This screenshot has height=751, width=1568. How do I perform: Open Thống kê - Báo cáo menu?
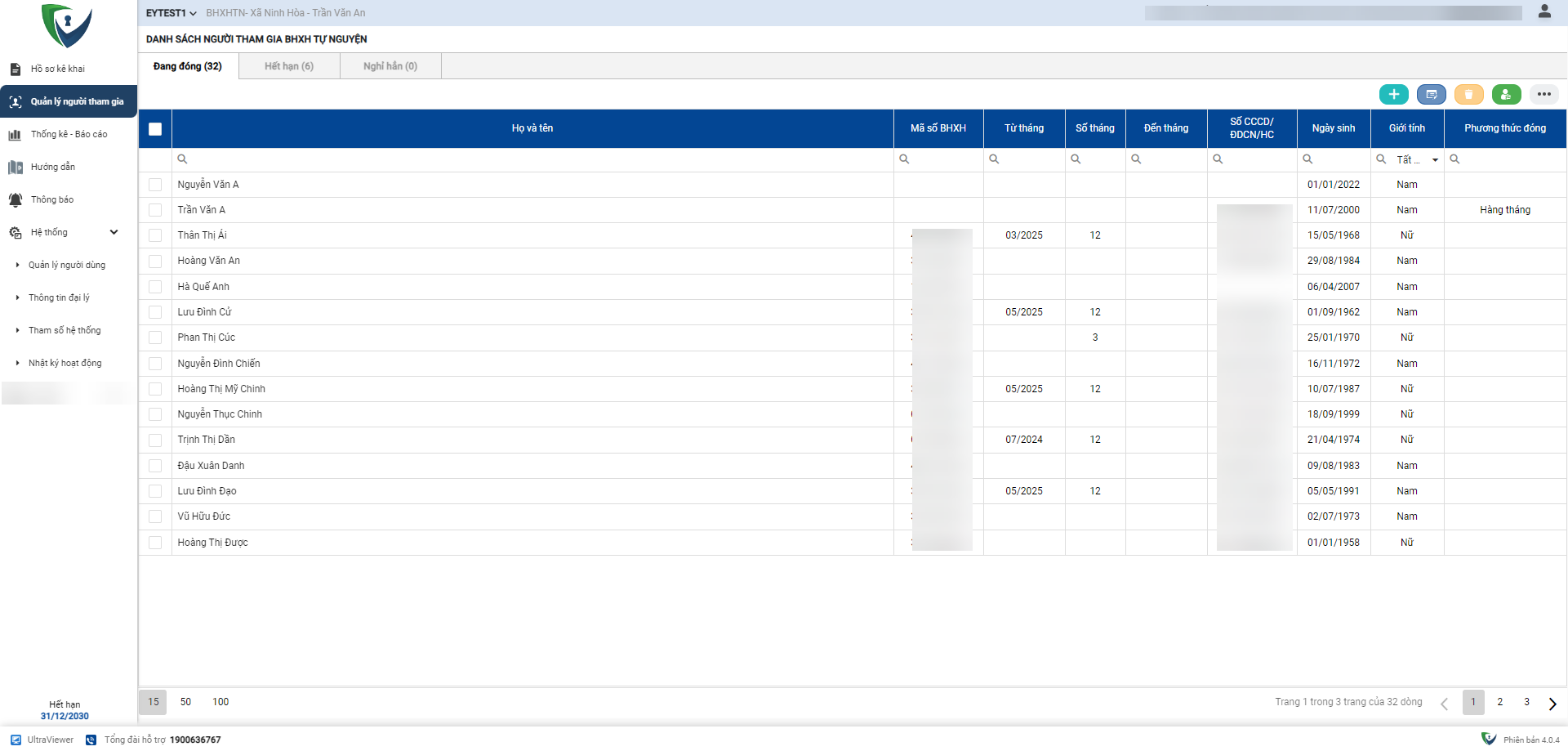pos(69,134)
